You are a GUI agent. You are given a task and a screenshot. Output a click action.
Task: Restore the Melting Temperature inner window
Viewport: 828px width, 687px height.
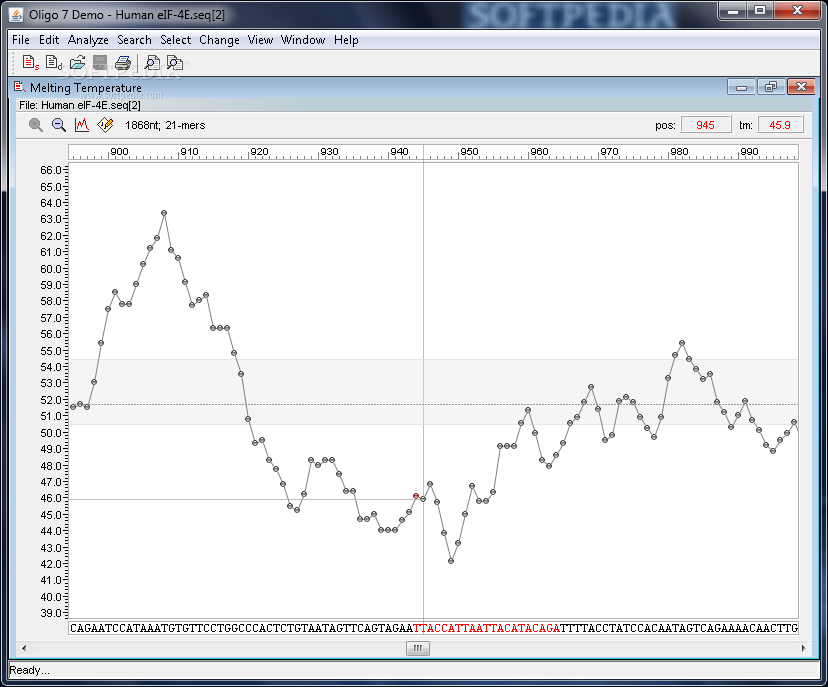[x=771, y=87]
